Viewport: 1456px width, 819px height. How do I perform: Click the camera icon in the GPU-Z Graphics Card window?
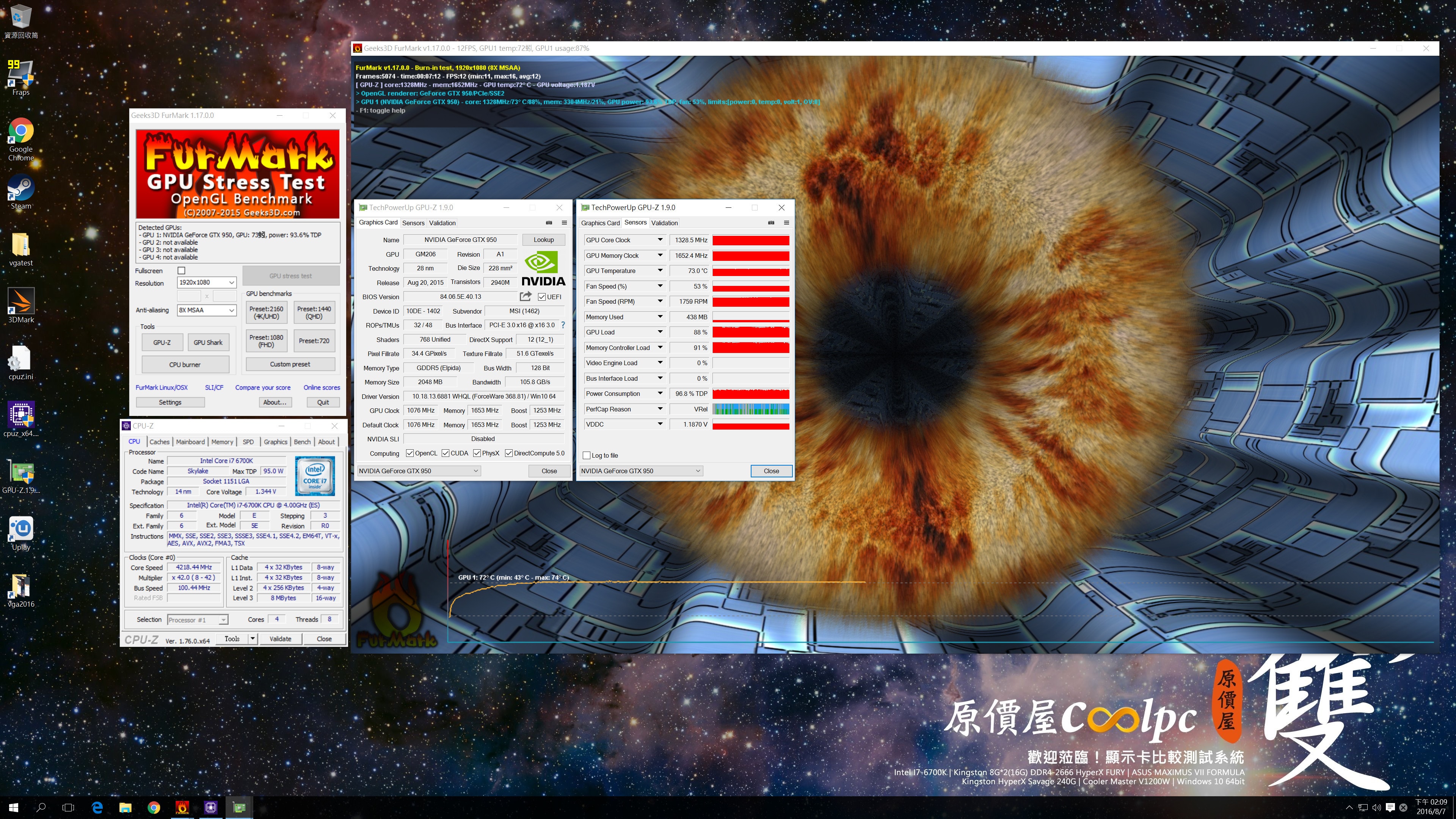coord(549,223)
